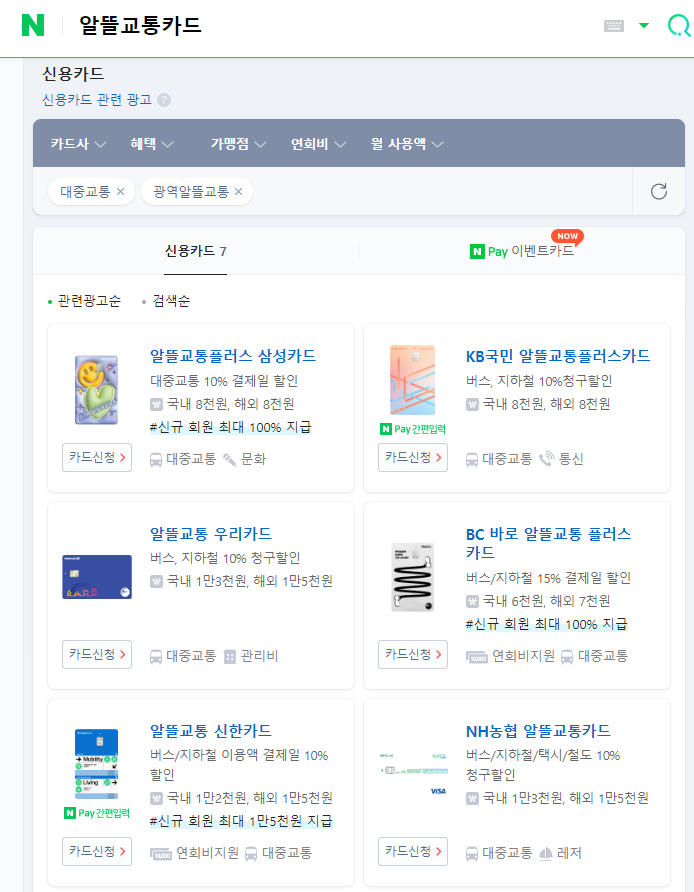Open the BC 바로 card image
This screenshot has height=892, width=694.
412,577
